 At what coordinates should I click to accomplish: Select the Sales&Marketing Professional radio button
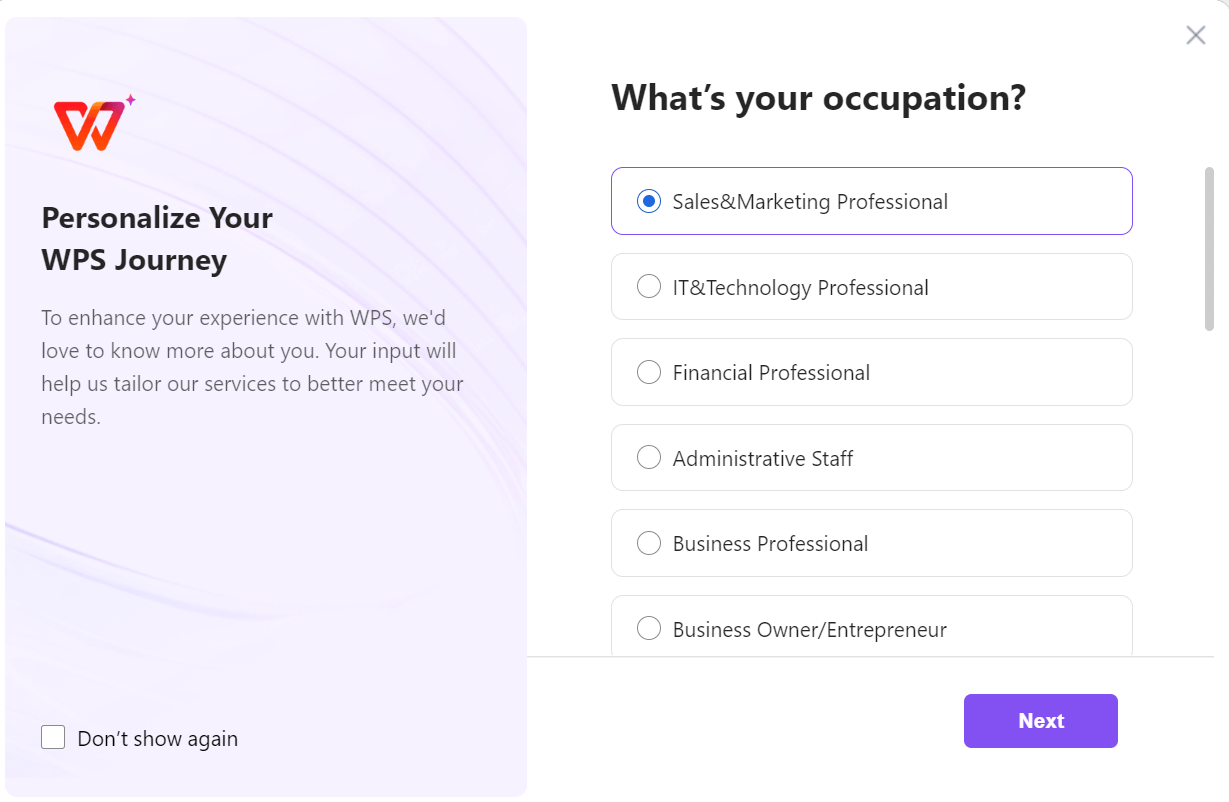[x=649, y=201]
